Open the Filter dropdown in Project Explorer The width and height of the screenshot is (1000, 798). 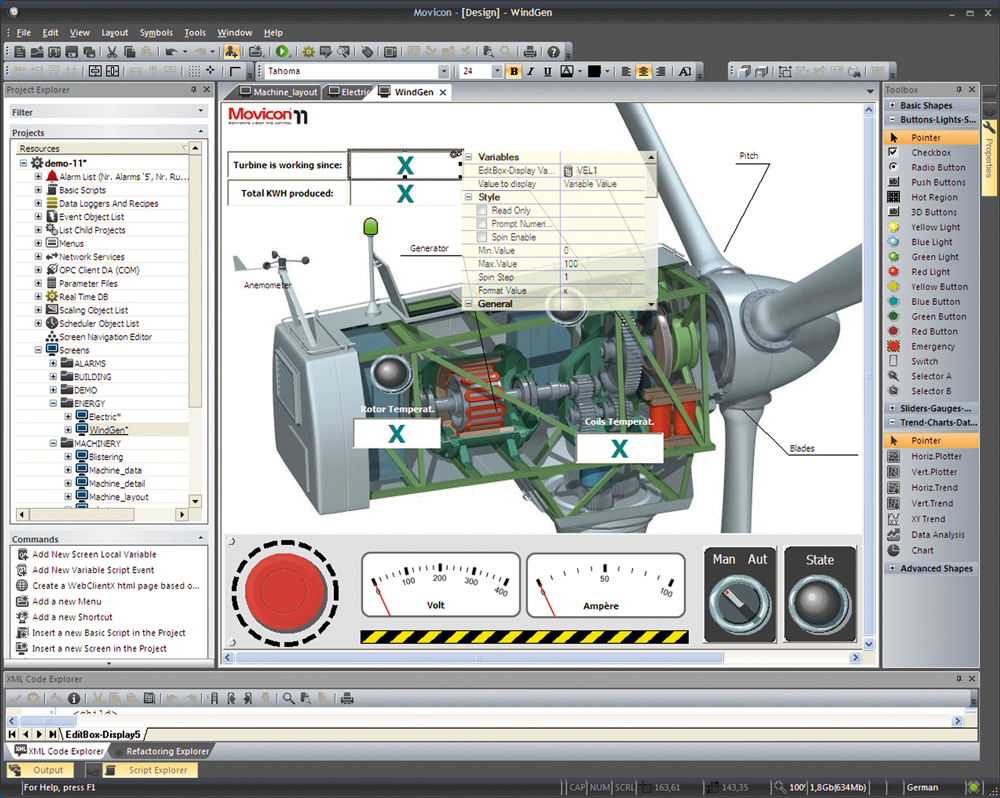[x=201, y=111]
